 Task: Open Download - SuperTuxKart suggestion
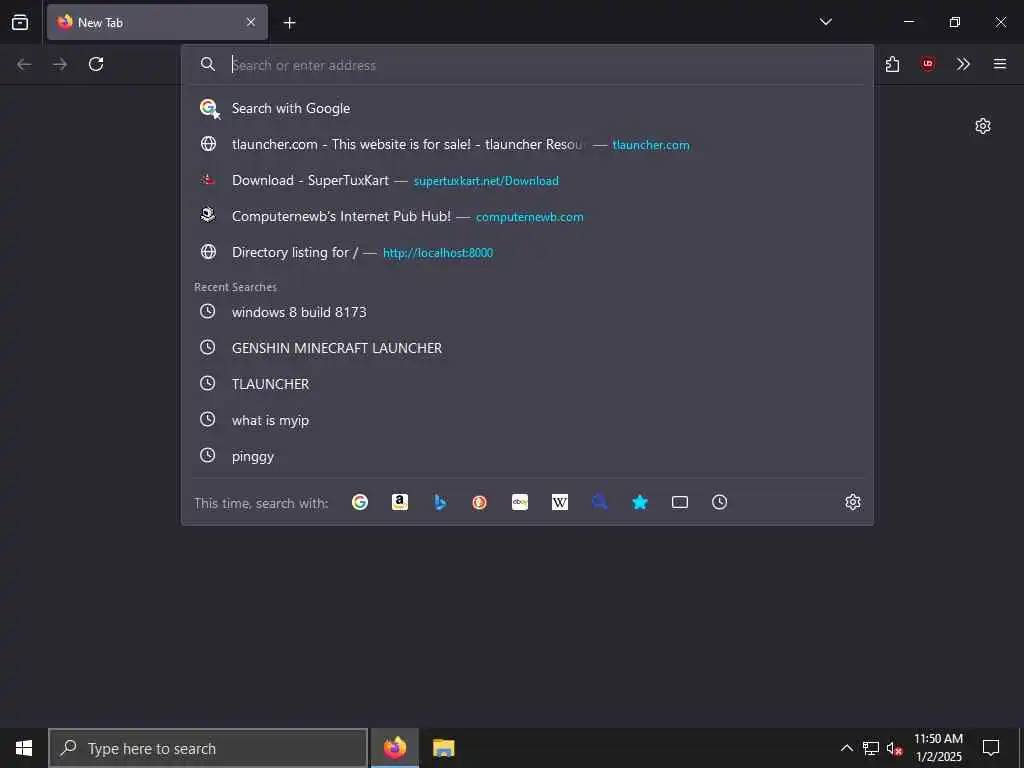[527, 180]
